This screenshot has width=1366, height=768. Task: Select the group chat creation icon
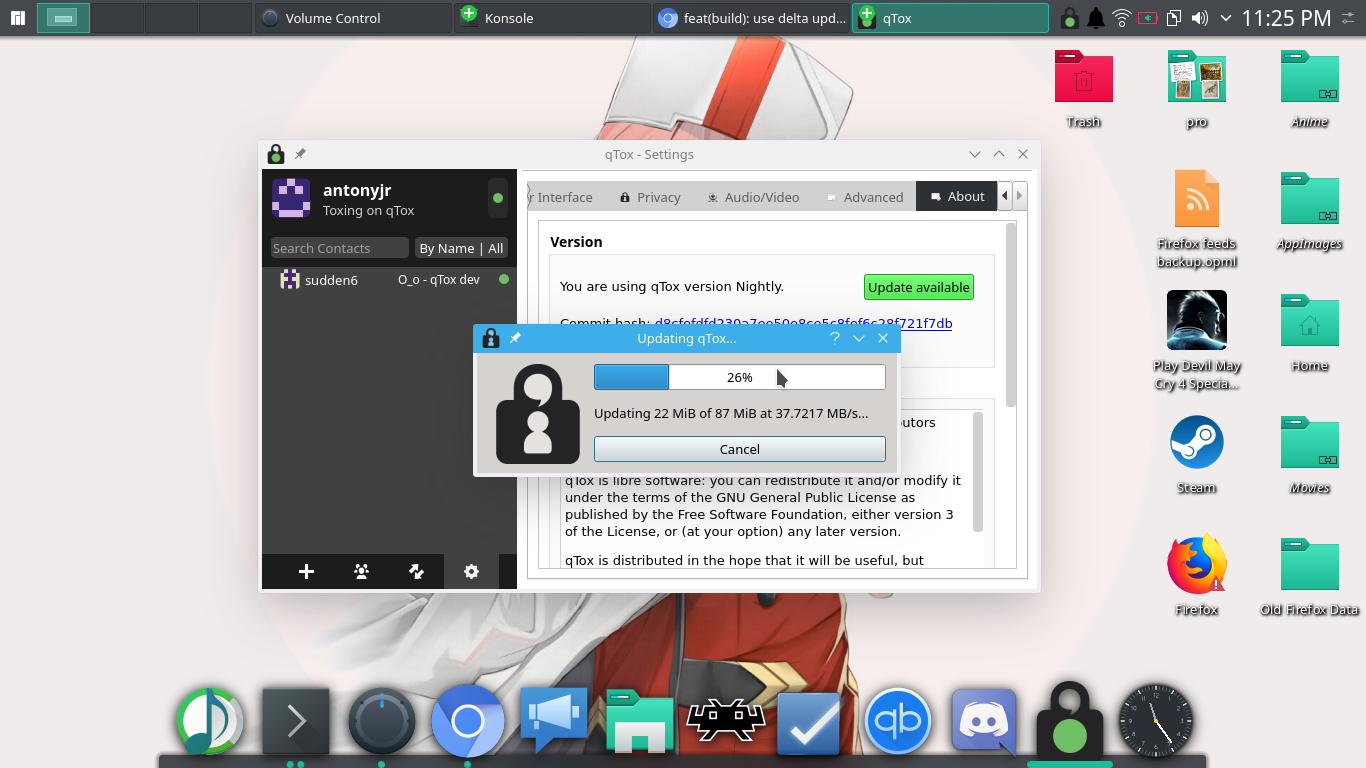pos(361,571)
